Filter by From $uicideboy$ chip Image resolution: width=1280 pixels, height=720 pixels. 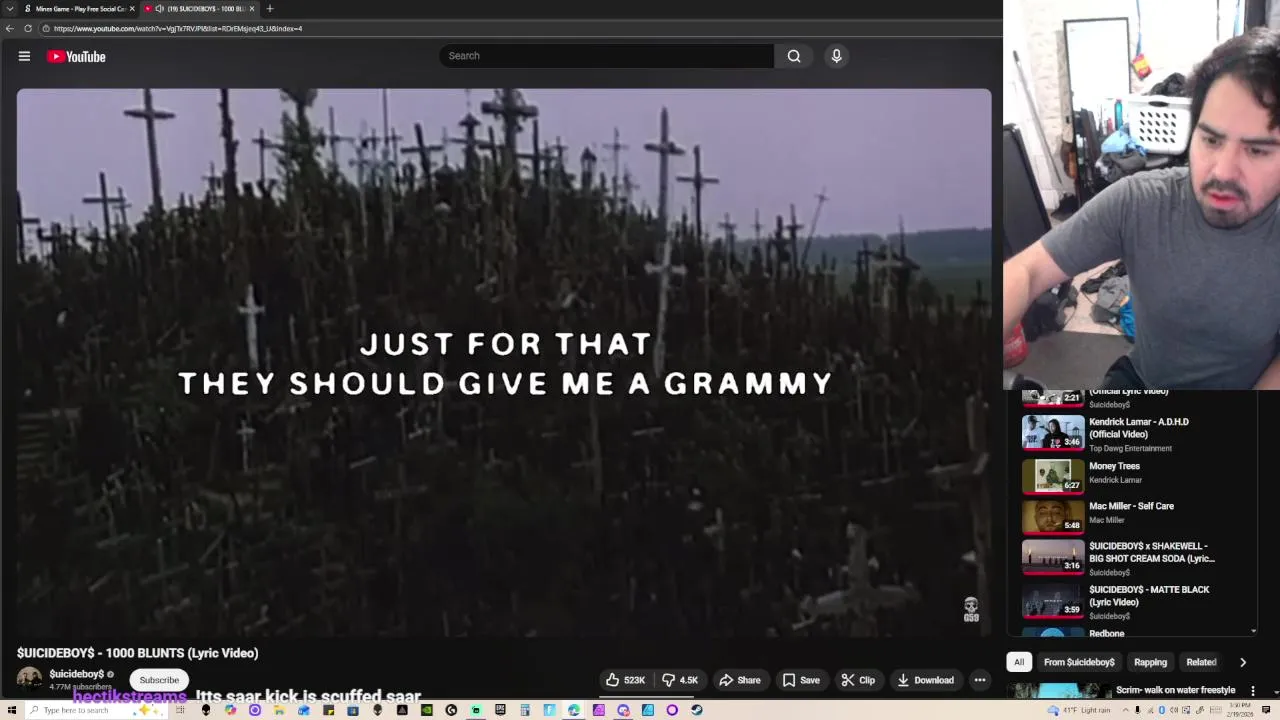pos(1079,662)
